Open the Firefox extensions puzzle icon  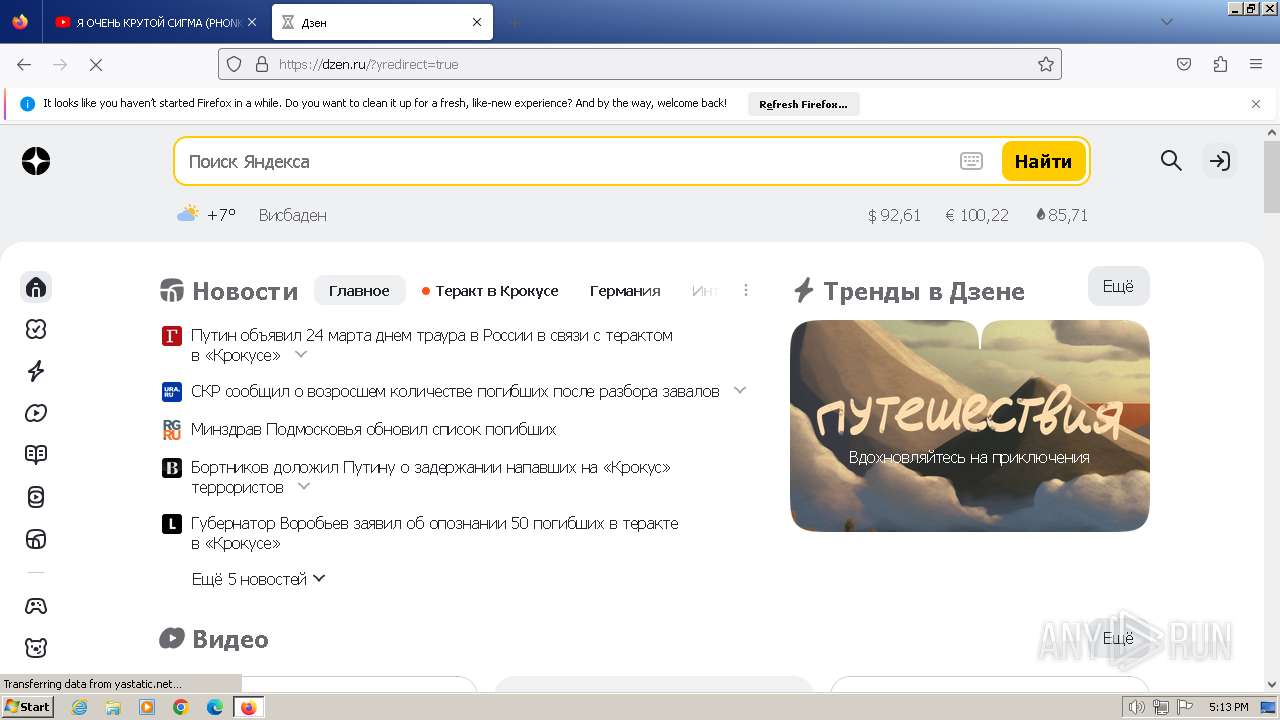click(1220, 64)
